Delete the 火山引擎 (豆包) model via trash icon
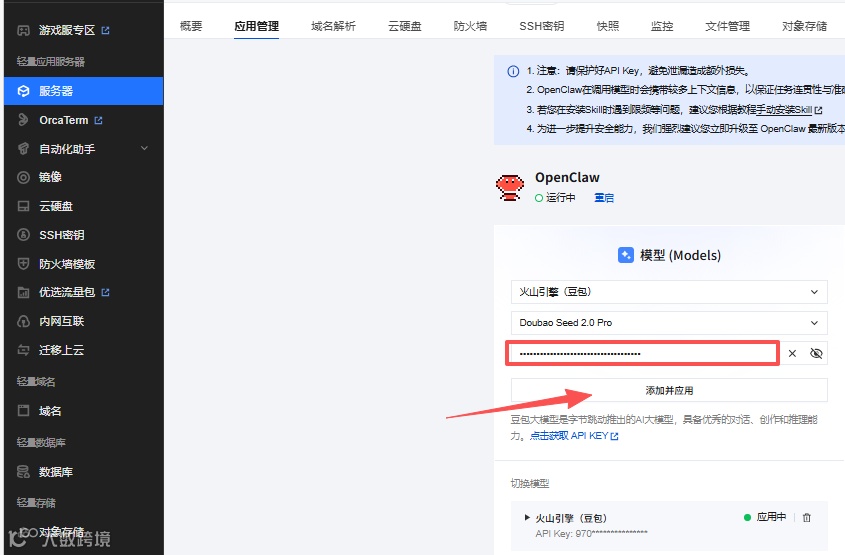Screen dimensions: 845x555 (807, 517)
